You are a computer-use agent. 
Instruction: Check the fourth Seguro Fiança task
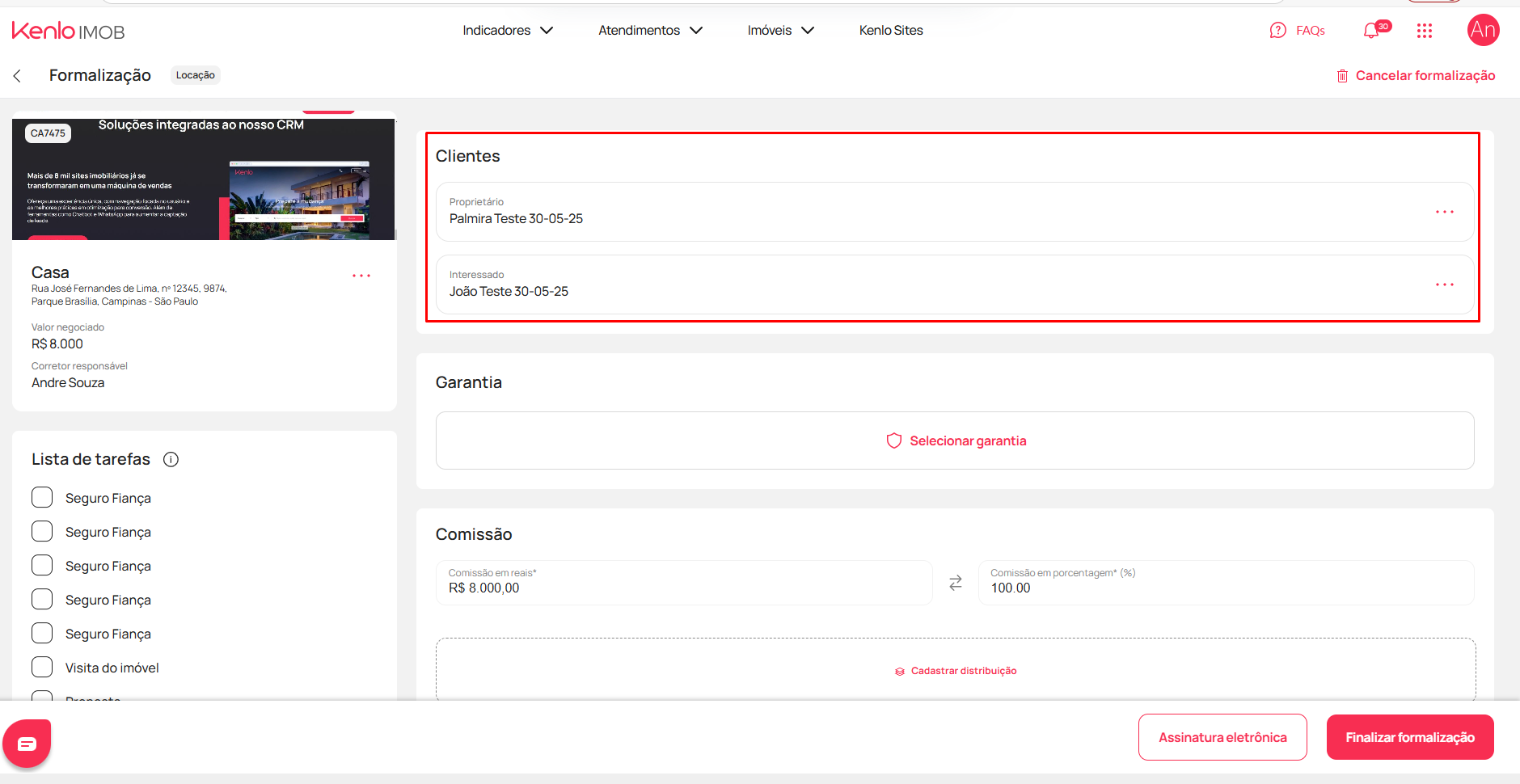pos(42,599)
